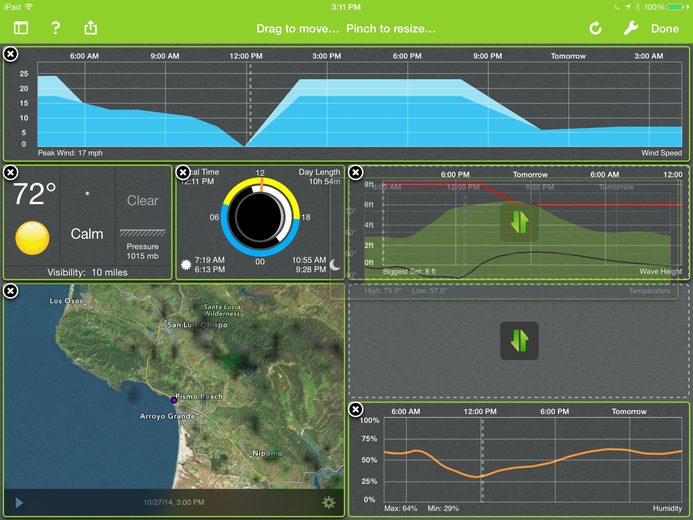
Task: Remove the Humidity graph widget
Action: pos(355,409)
